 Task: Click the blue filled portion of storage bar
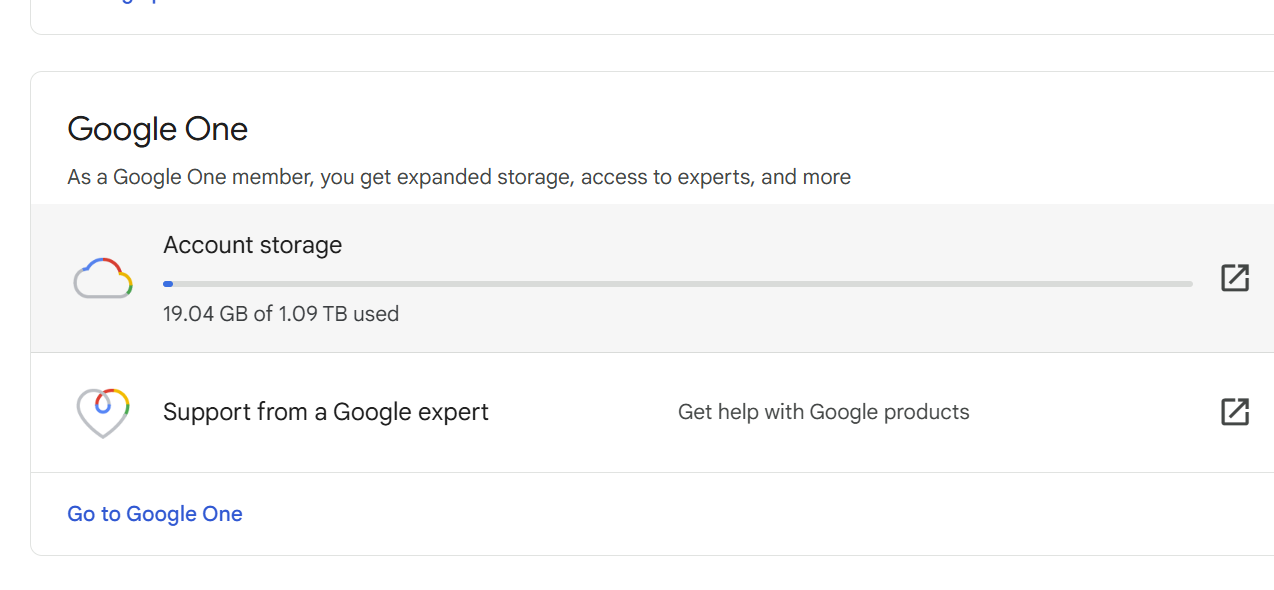[x=168, y=284]
